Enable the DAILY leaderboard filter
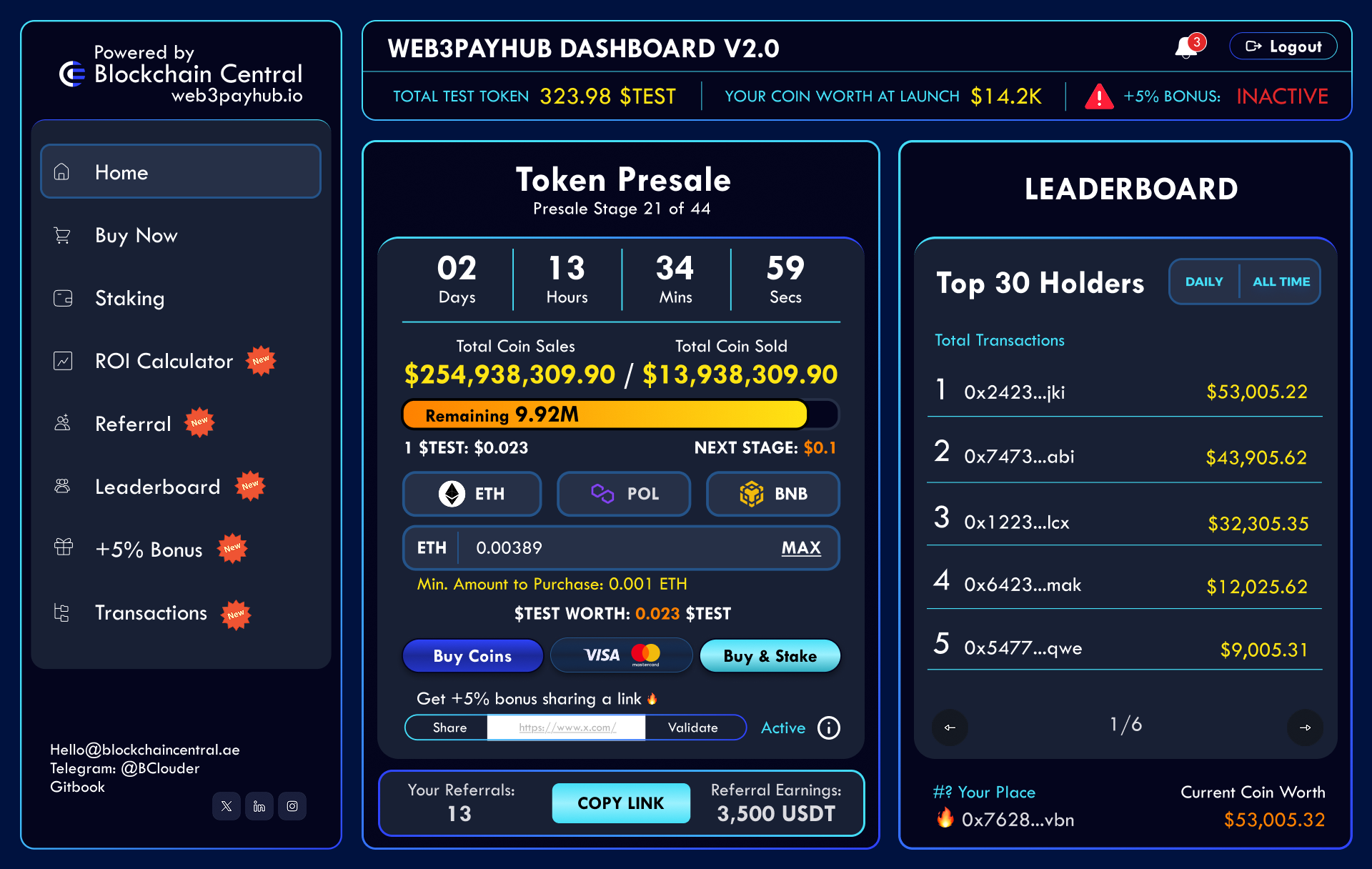Screen dimensions: 1372x869 [x=1204, y=282]
